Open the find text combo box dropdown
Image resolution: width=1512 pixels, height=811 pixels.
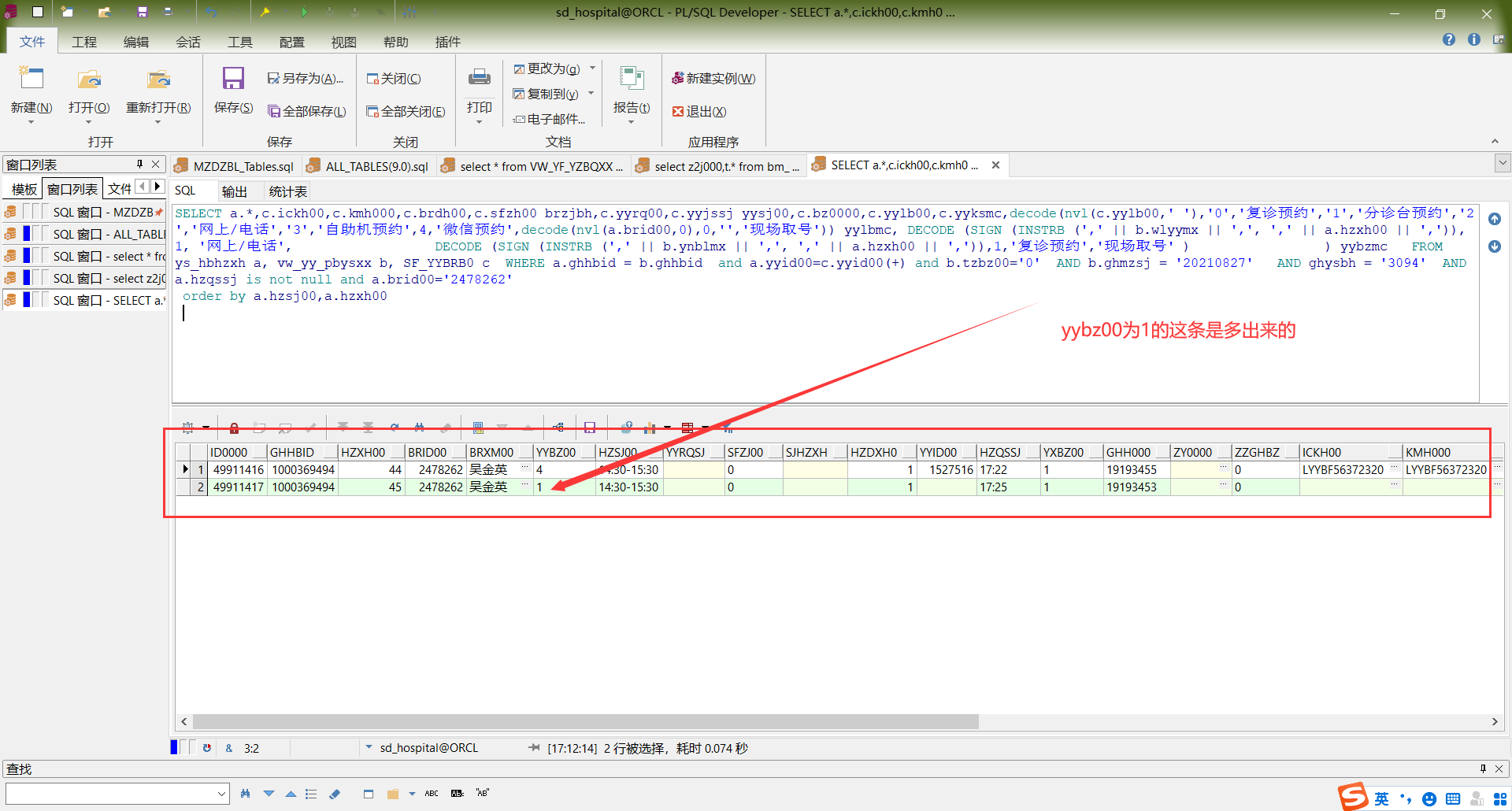click(221, 794)
